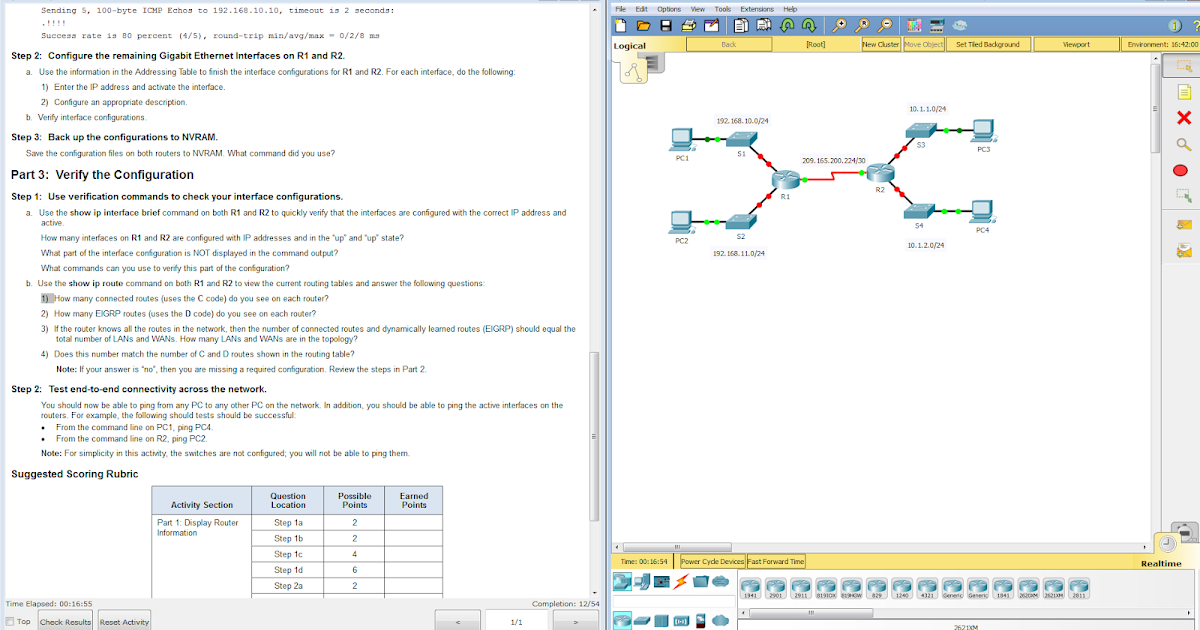Toggle the Top checkbox in activity window
The width and height of the screenshot is (1200, 630).
pos(10,622)
